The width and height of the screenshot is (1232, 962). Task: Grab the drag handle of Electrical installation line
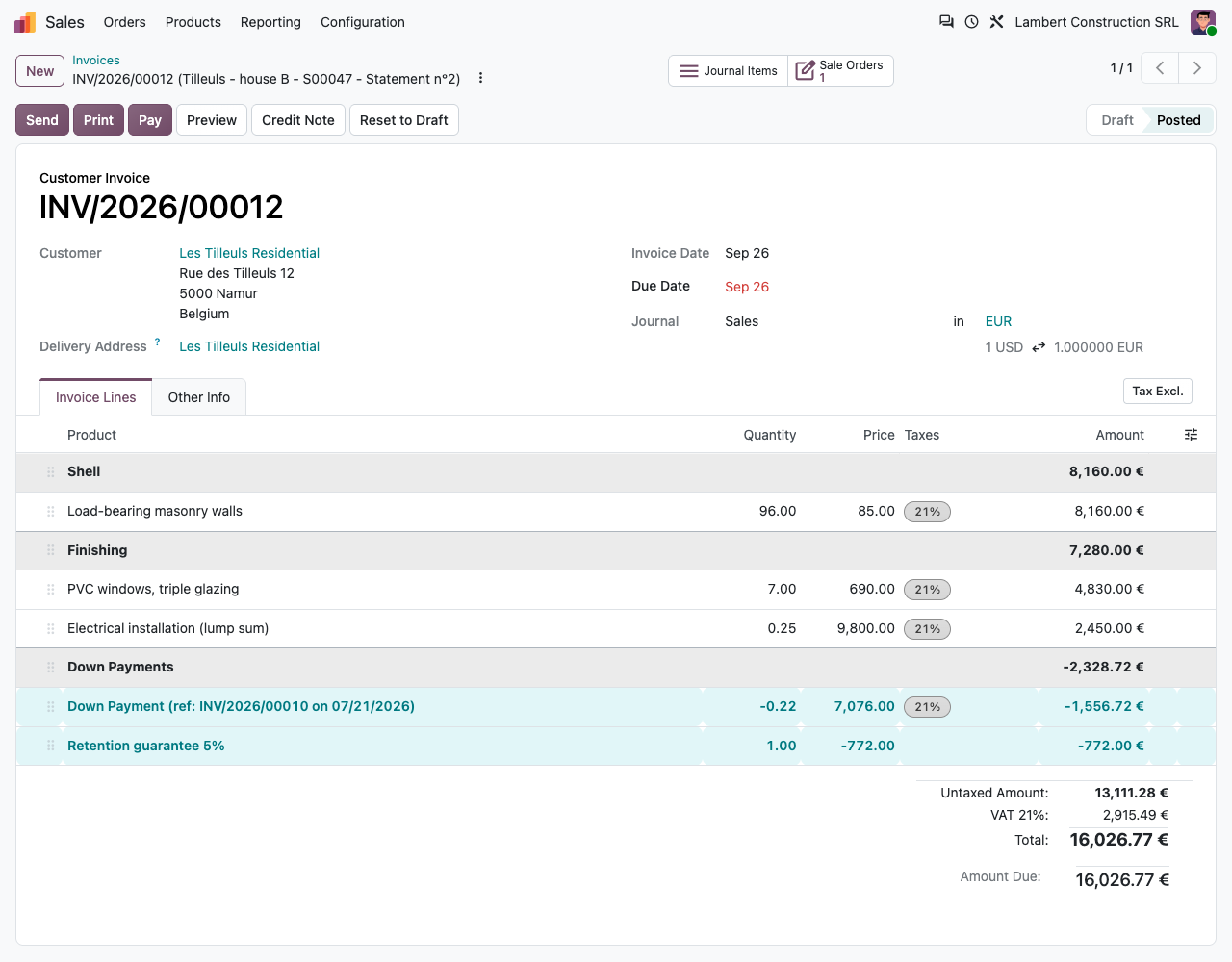pyautogui.click(x=50, y=629)
